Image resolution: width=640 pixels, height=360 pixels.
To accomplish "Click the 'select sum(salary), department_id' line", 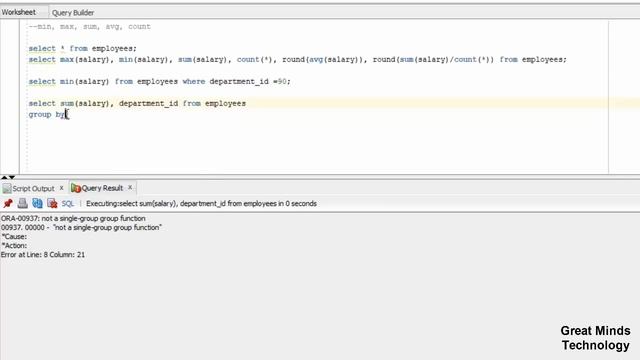I will 137,104.
